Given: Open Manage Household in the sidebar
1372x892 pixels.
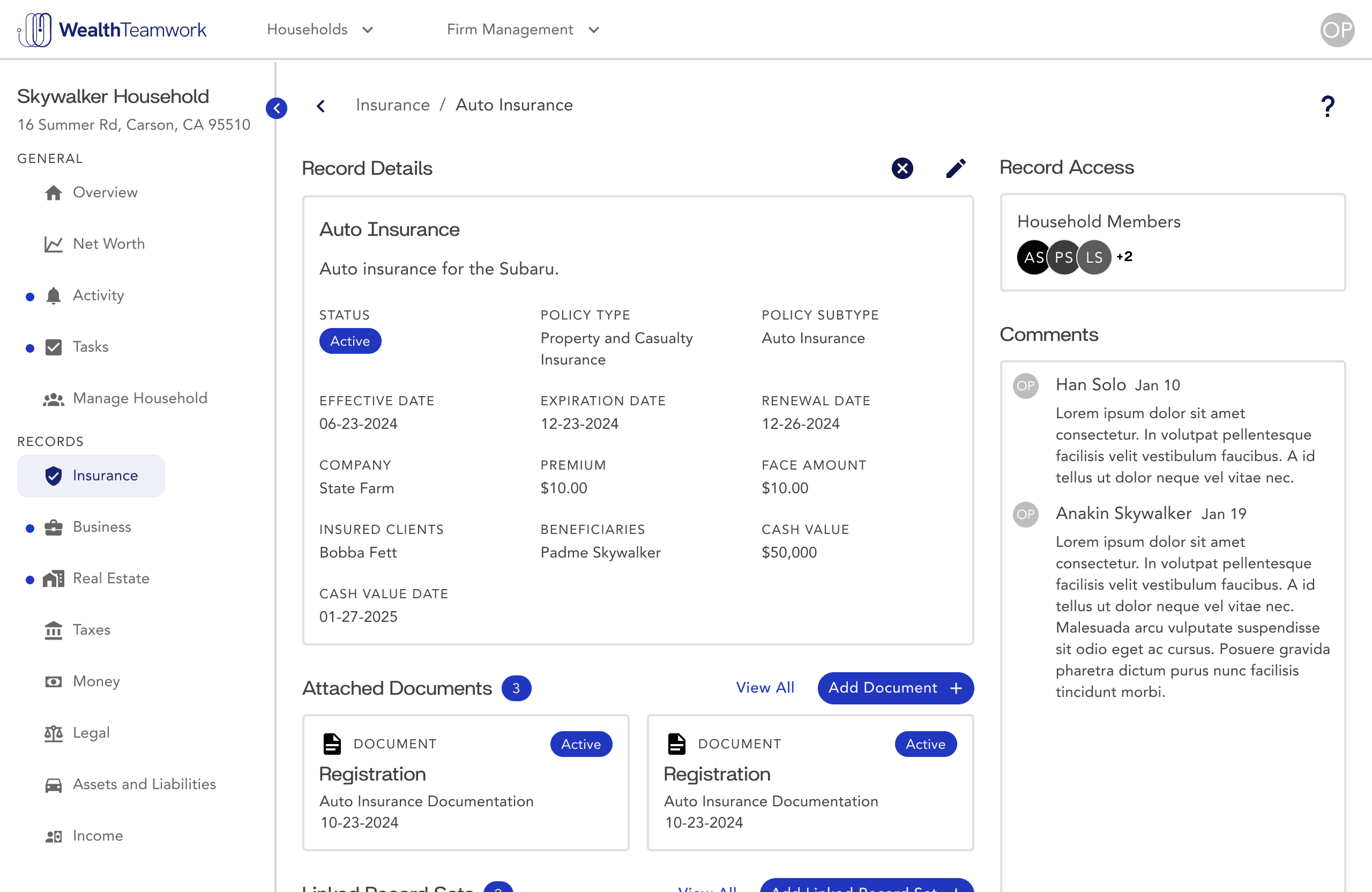Looking at the screenshot, I should pyautogui.click(x=140, y=398).
